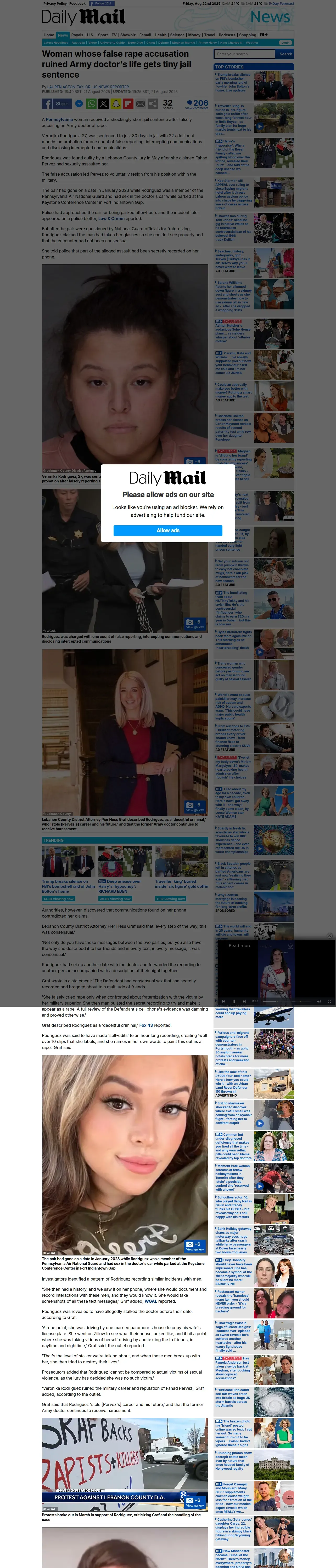Follow the Law & Crime link

coord(111,218)
